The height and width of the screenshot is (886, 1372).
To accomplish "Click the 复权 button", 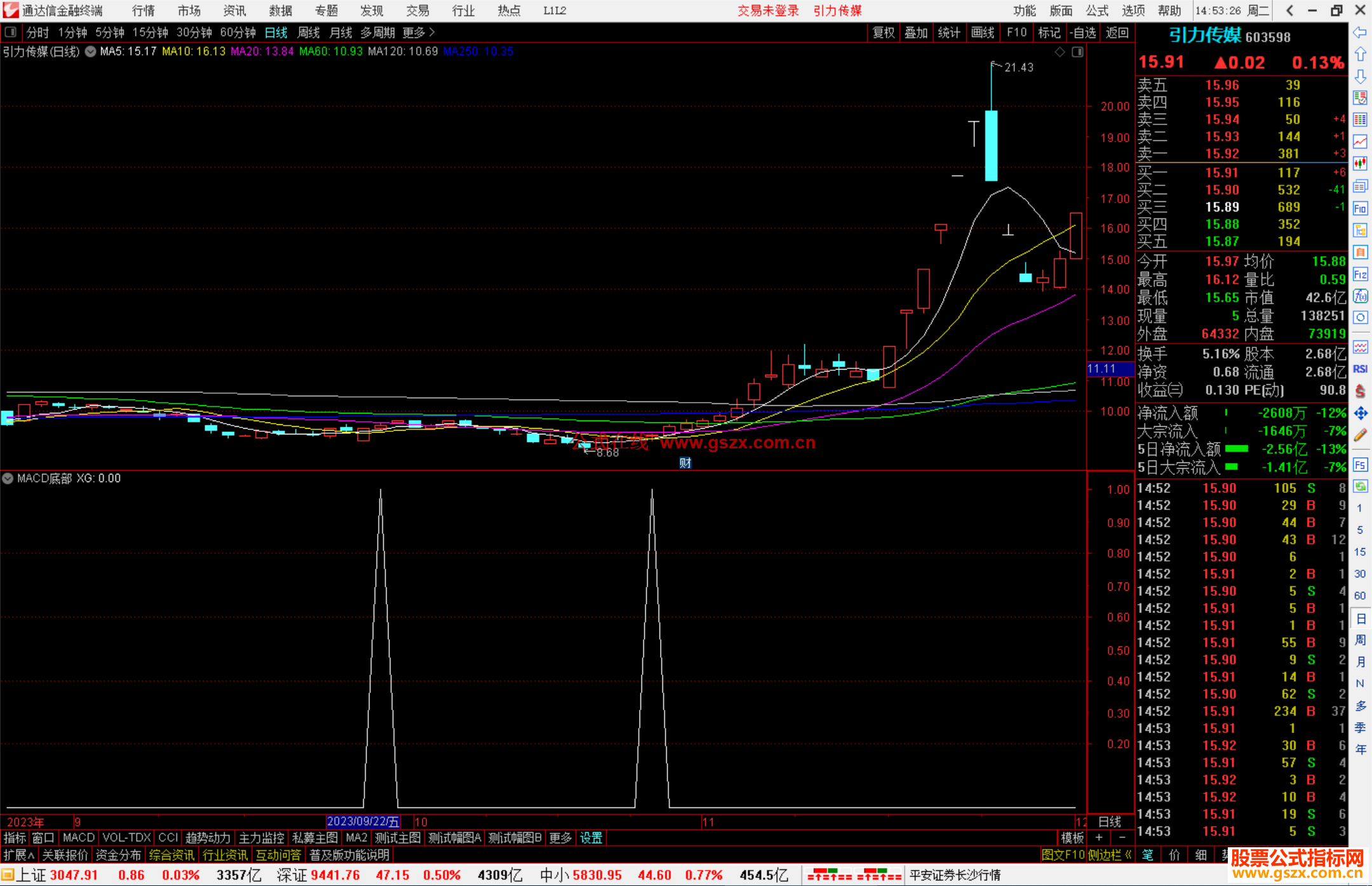I will 883,32.
